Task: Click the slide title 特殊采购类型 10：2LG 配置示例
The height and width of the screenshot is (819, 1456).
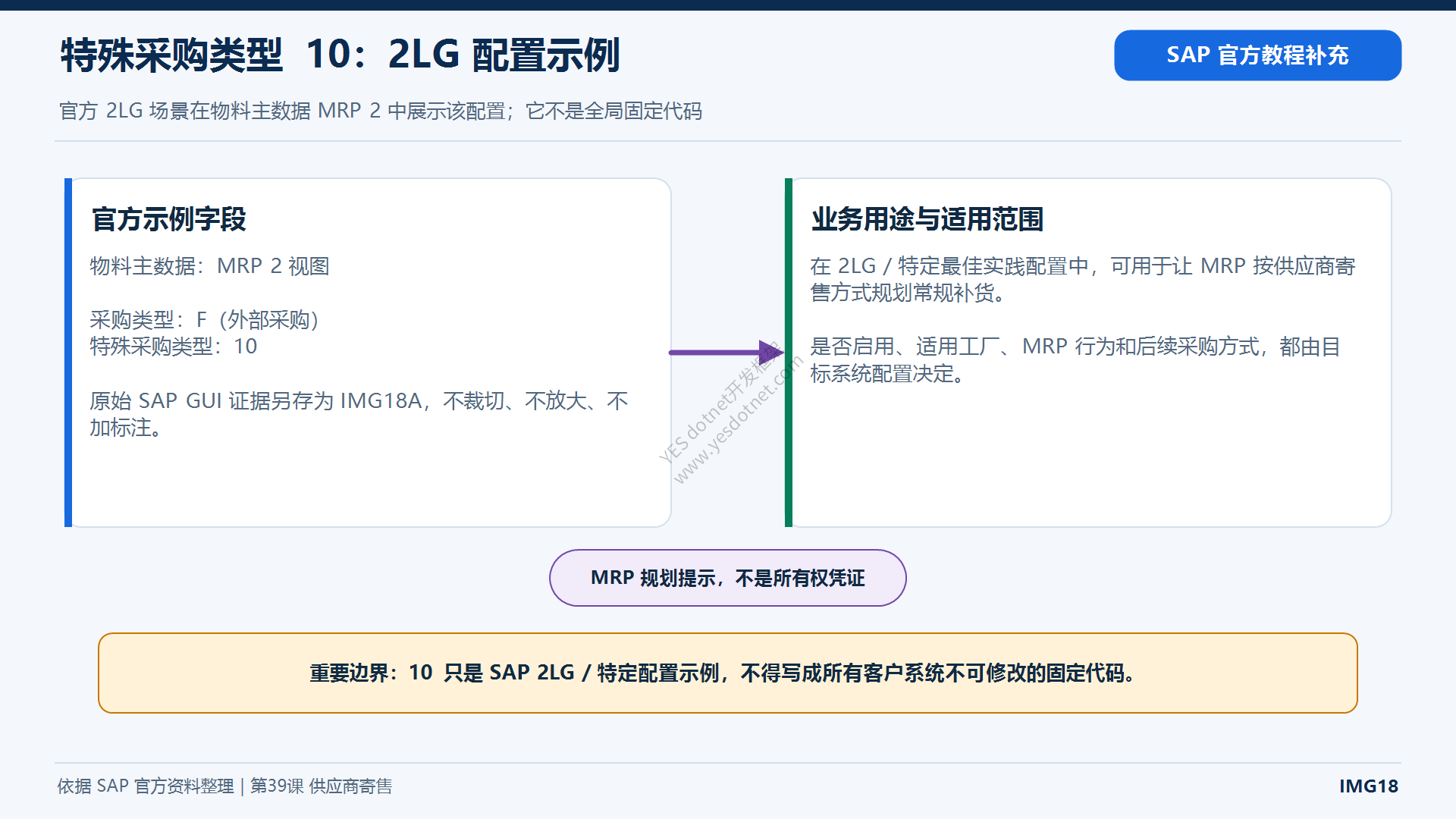Action: 340,55
